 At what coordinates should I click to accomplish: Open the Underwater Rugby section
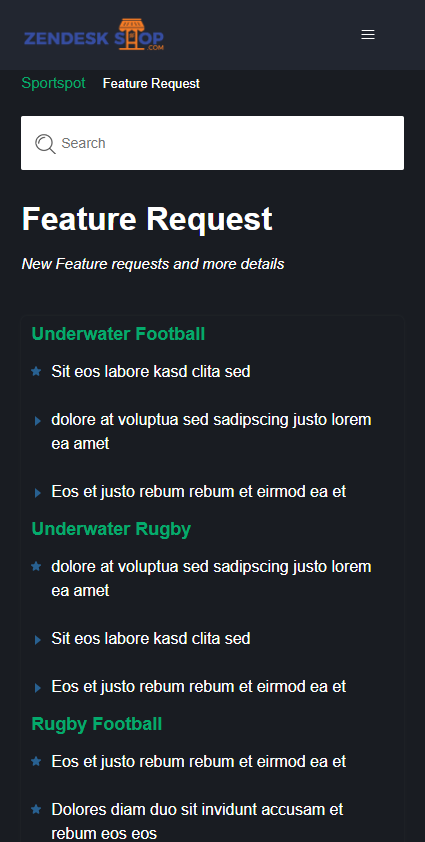[x=111, y=529]
